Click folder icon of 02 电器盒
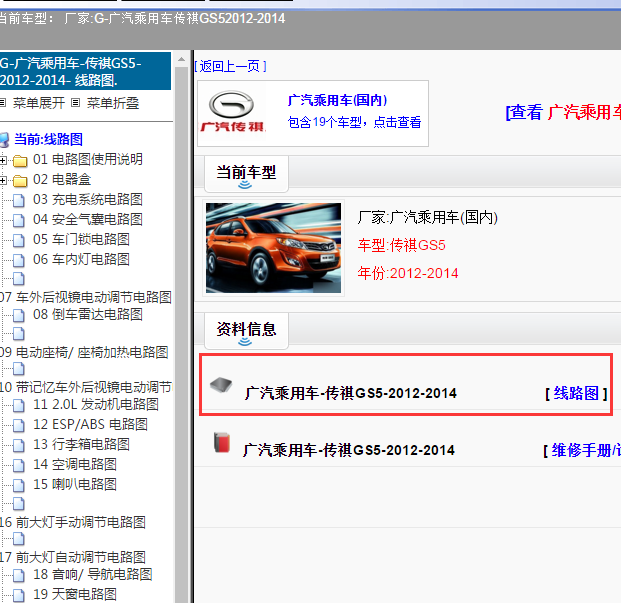The width and height of the screenshot is (621, 603). (20, 181)
